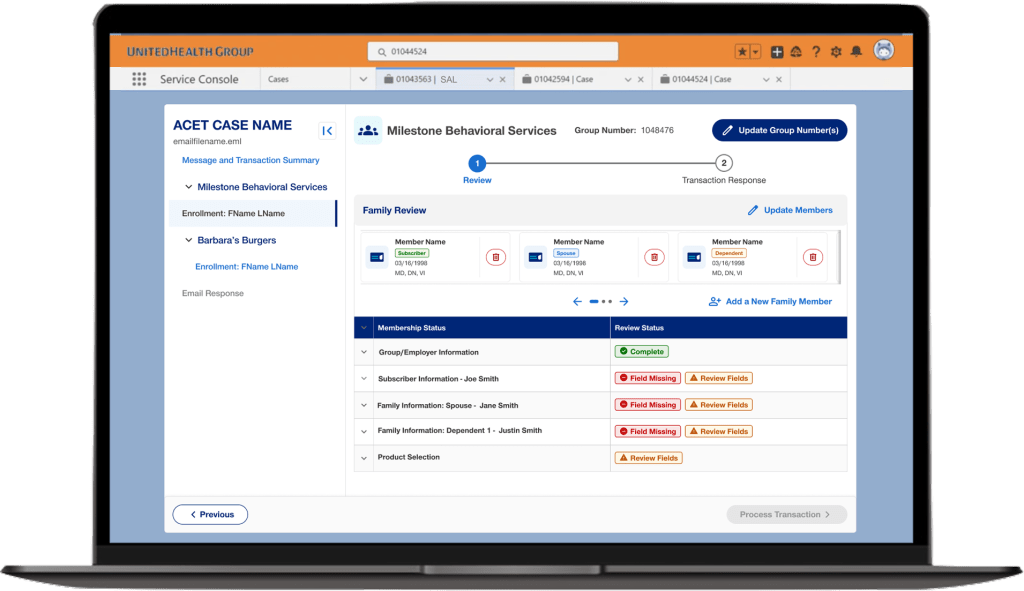The width and height of the screenshot is (1024, 591).
Task: Collapse the left sidebar panel
Action: [x=327, y=130]
